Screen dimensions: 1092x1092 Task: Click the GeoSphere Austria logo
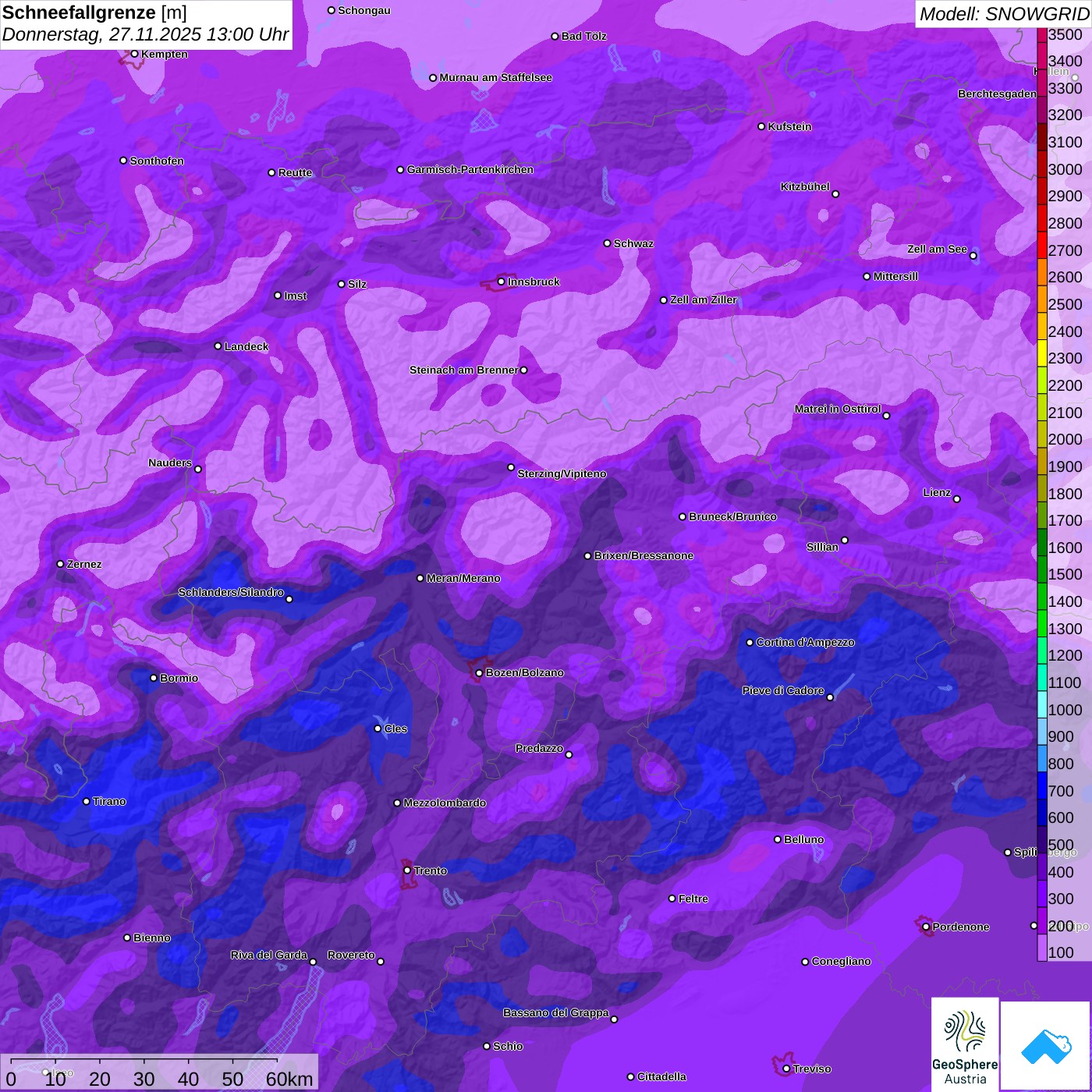pyautogui.click(x=965, y=1044)
